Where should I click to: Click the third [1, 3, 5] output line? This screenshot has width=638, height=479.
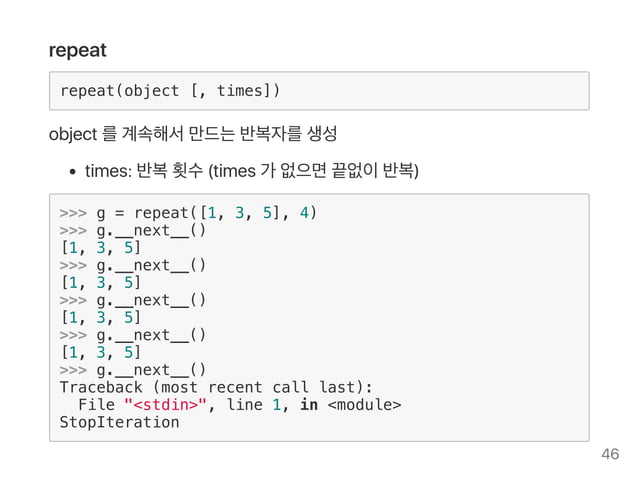pyautogui.click(x=99, y=318)
